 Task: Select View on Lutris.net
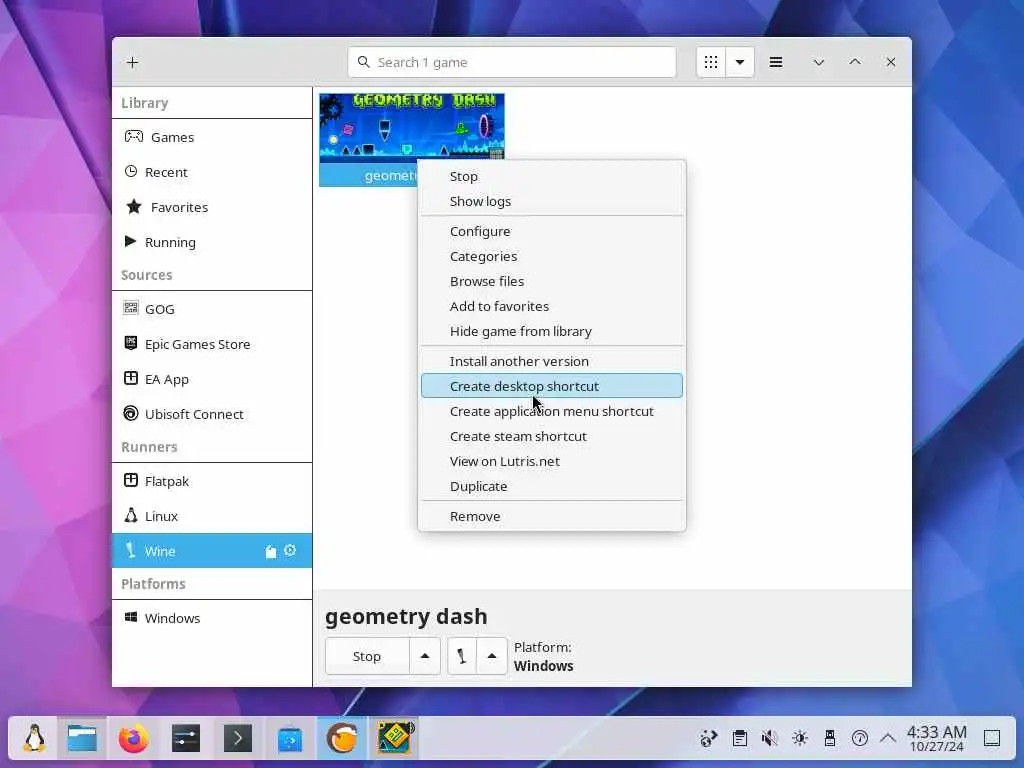click(x=552, y=461)
